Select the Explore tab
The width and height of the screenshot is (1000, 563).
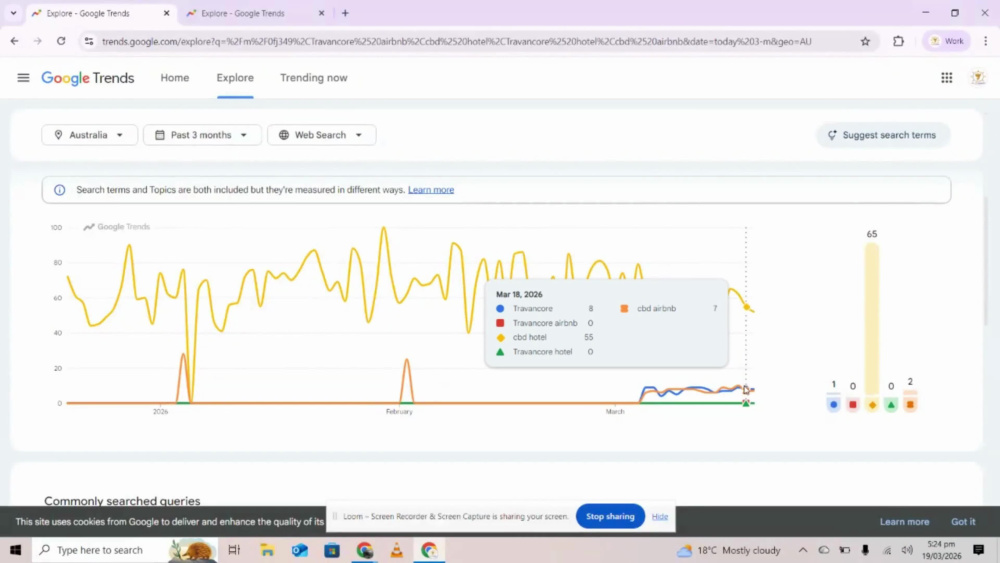[235, 78]
